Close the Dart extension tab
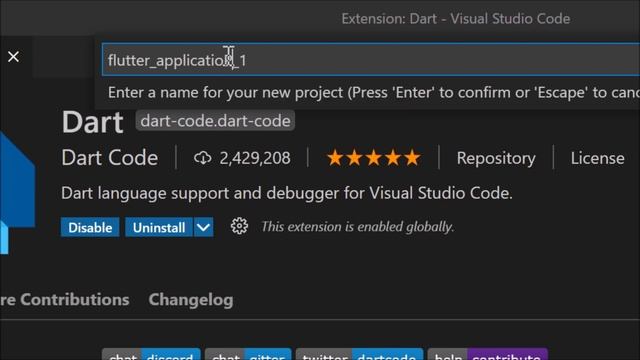Image resolution: width=640 pixels, height=360 pixels. pyautogui.click(x=13, y=57)
